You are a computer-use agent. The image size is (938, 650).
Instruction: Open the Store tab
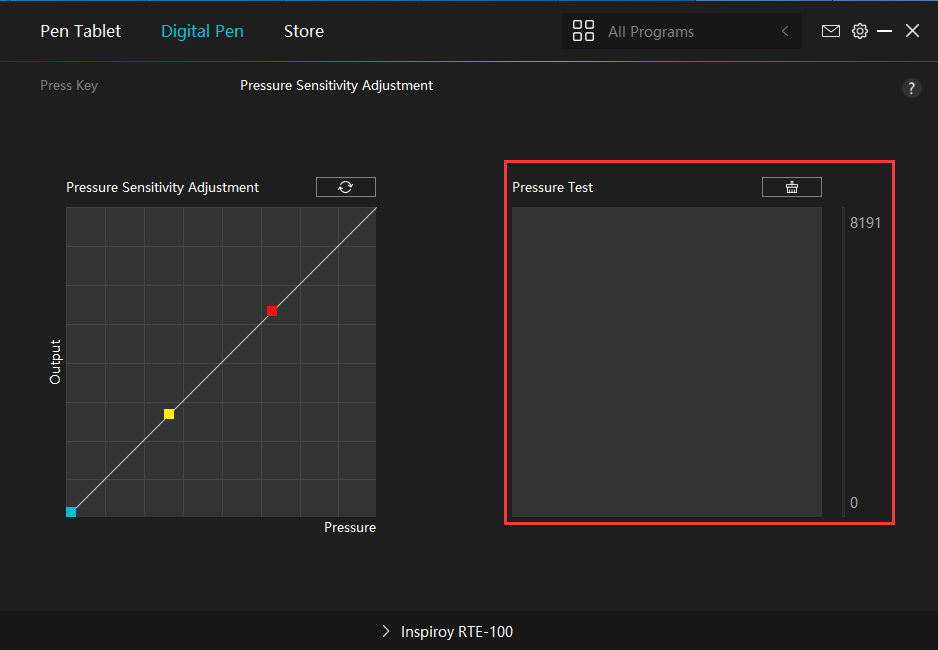[x=304, y=31]
